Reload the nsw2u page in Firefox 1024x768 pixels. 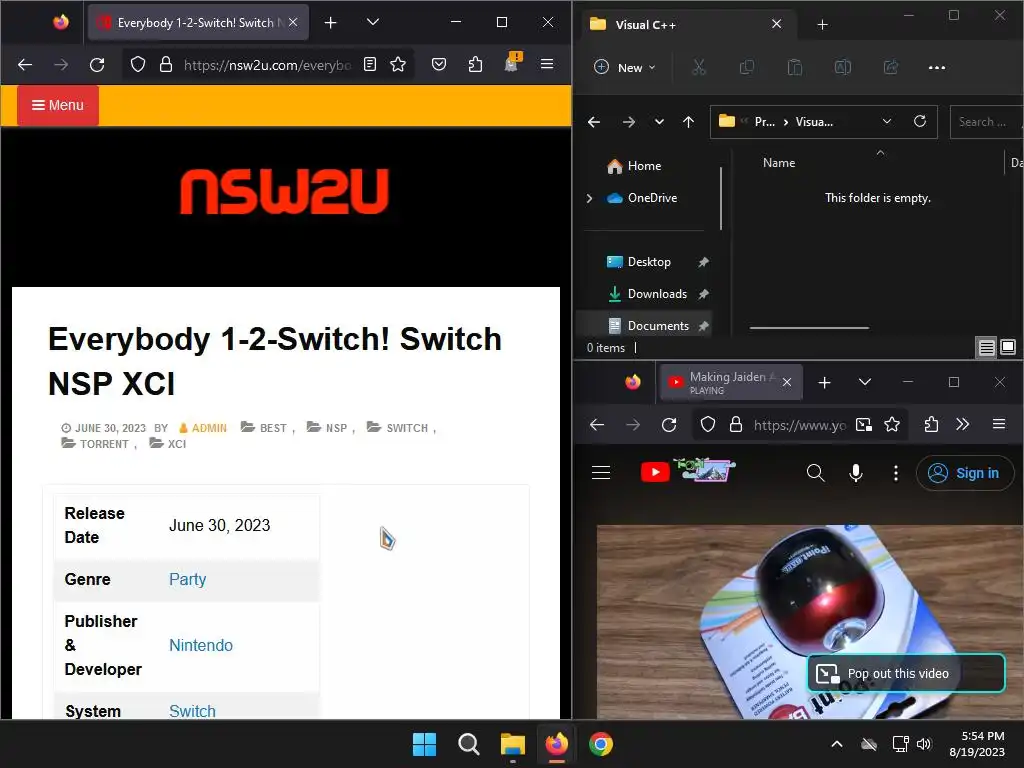point(97,65)
